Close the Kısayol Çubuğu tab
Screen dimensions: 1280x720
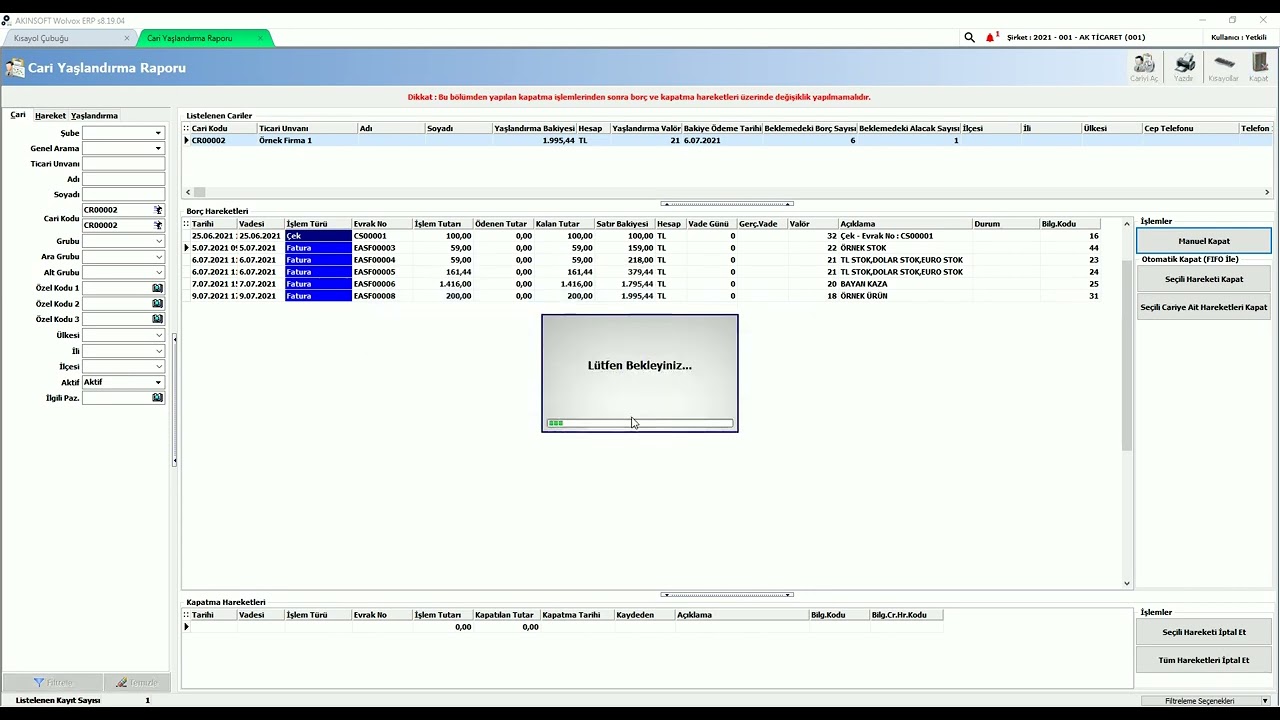tap(127, 38)
